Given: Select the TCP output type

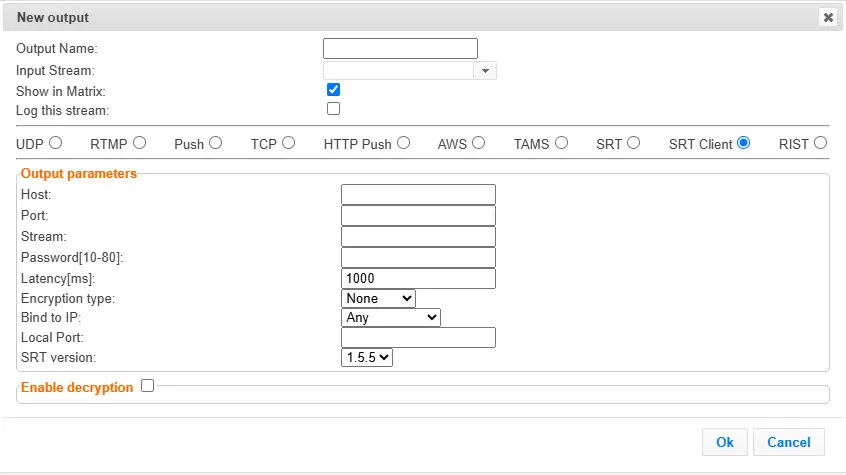Looking at the screenshot, I should point(289,143).
